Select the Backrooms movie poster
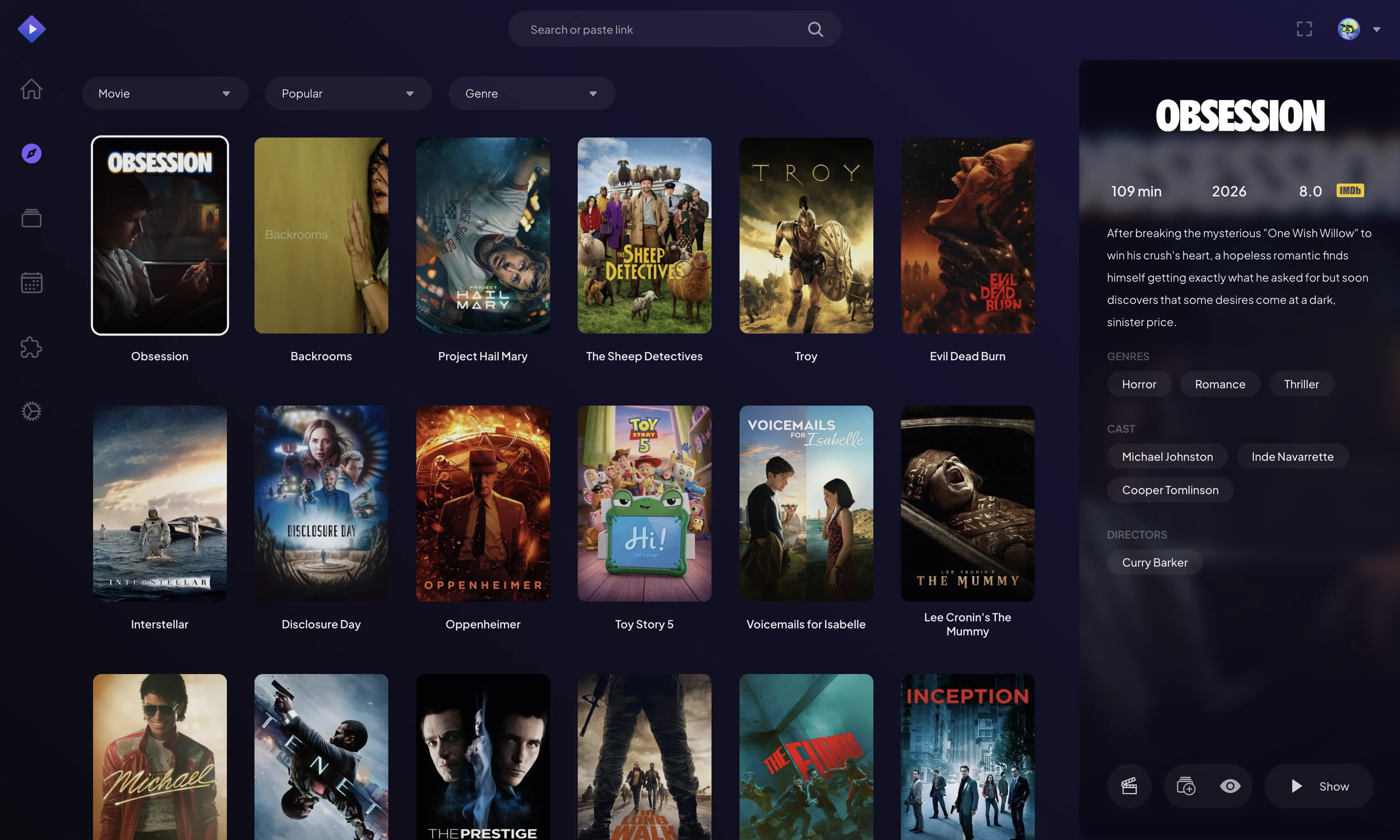This screenshot has height=840, width=1400. tap(322, 236)
